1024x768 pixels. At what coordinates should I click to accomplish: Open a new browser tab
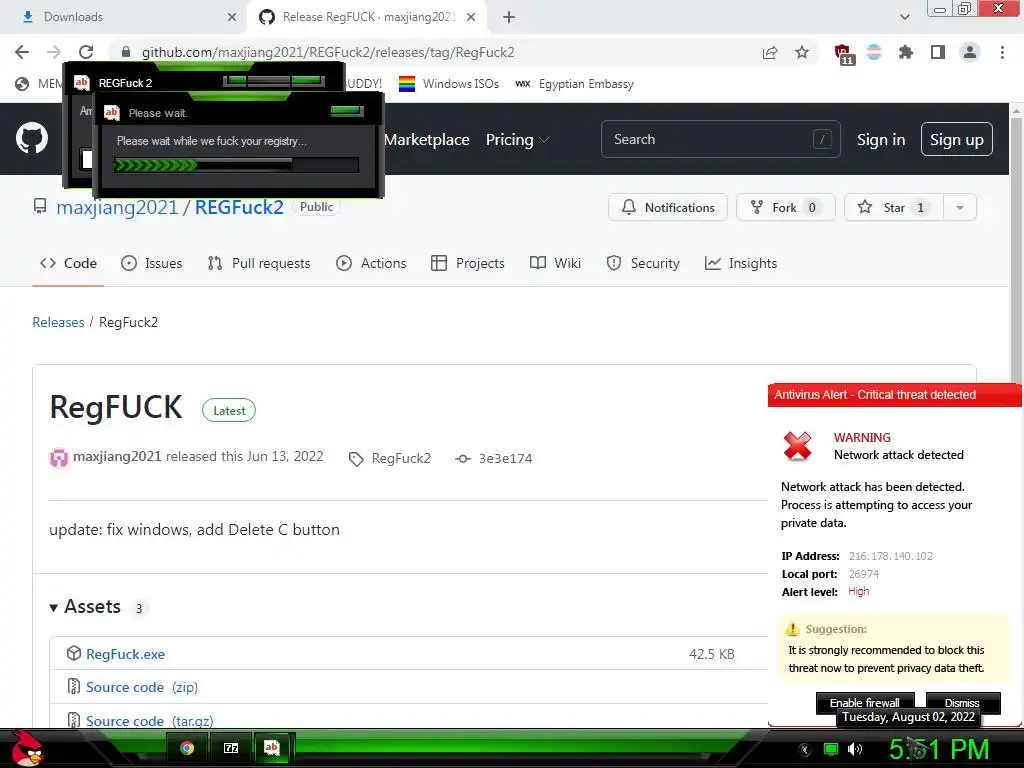click(x=509, y=18)
